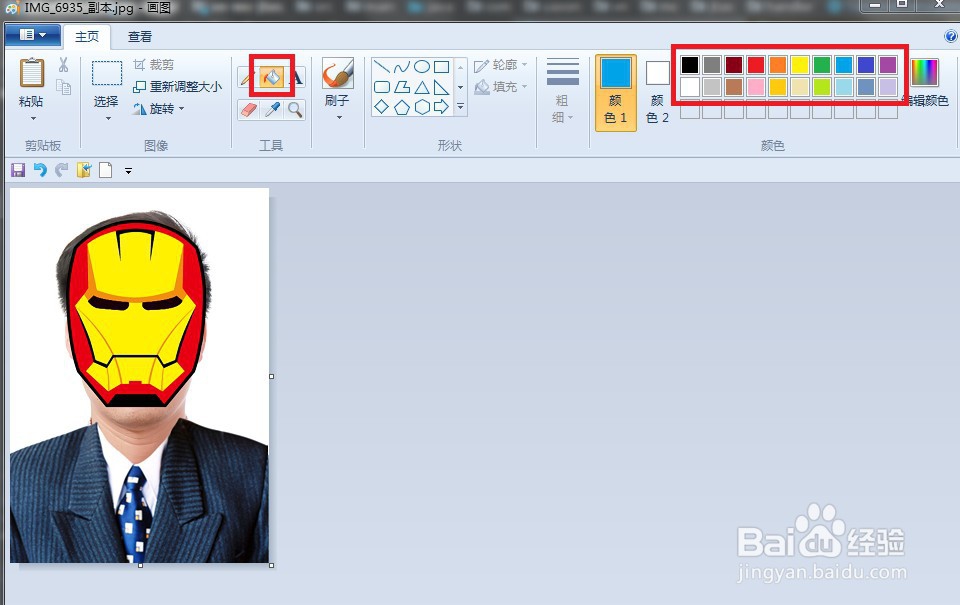Select the Color picker eyedropper tool

[272, 110]
